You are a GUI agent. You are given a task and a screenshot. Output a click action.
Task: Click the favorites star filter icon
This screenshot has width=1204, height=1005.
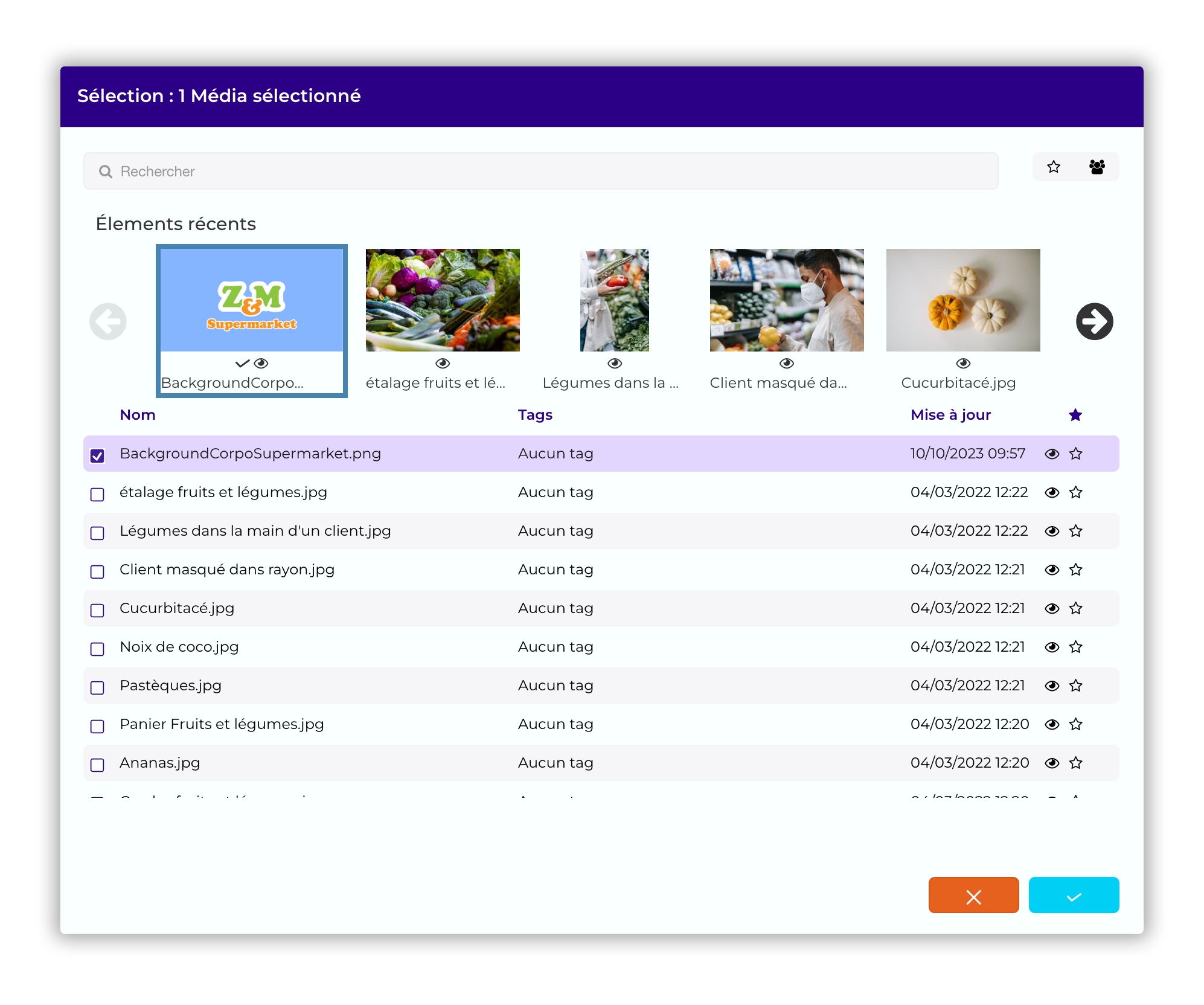(x=1054, y=167)
